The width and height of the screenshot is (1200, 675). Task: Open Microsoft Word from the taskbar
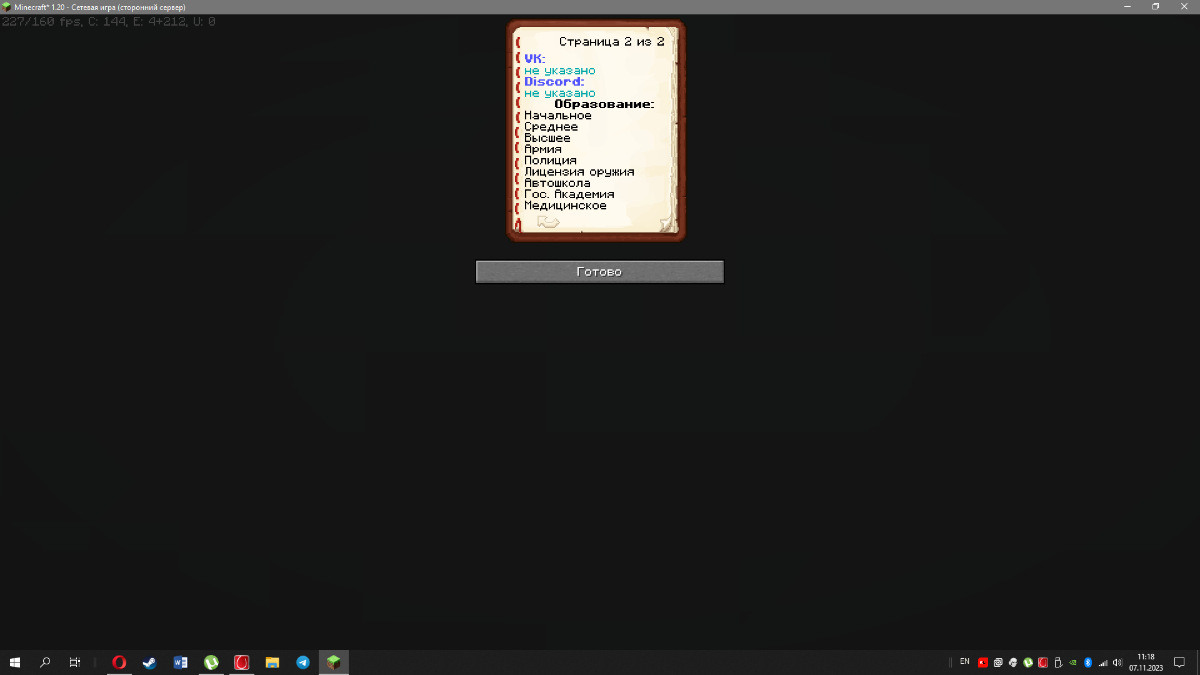(x=180, y=662)
